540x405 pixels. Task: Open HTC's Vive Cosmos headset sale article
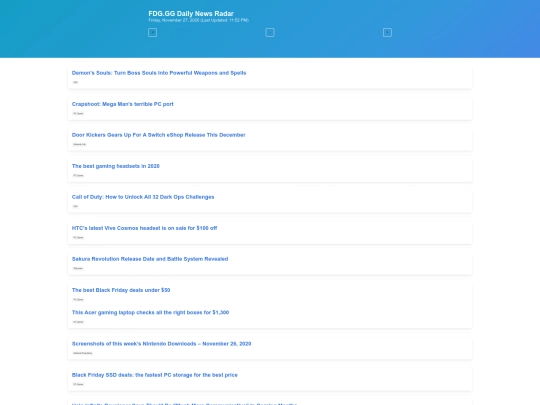click(x=144, y=228)
